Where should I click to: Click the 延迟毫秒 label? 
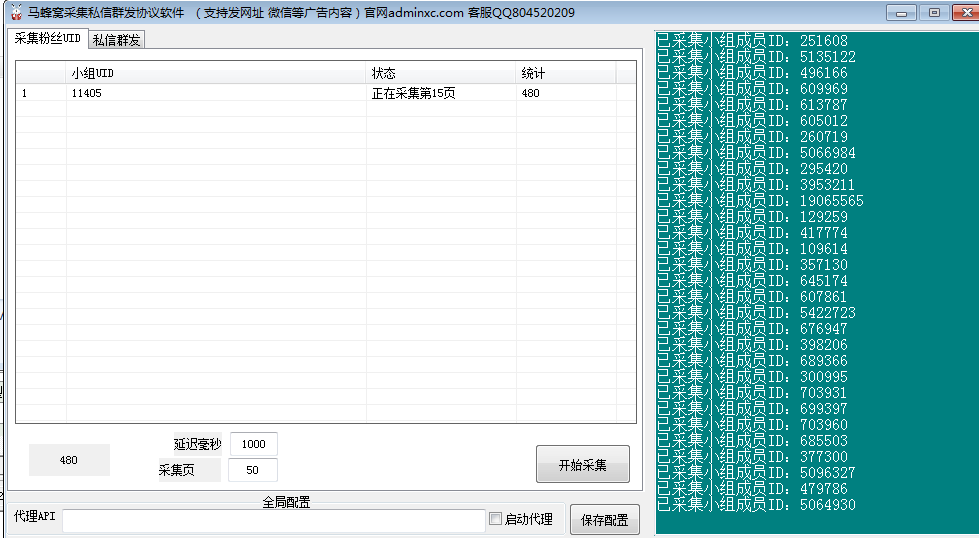tap(197, 444)
